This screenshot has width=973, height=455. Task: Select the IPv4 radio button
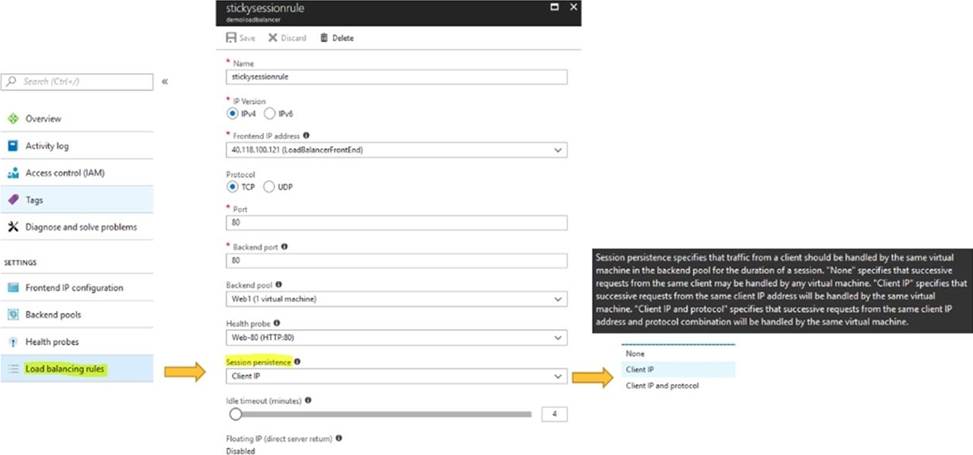pos(234,113)
